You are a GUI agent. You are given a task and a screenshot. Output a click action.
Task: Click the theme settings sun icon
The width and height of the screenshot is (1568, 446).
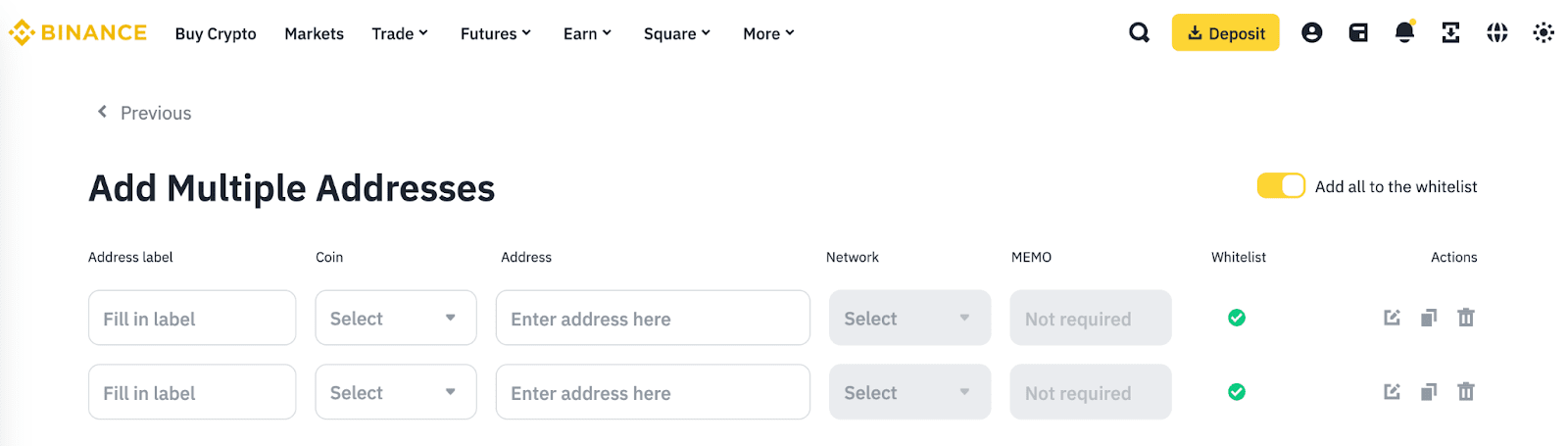point(1543,33)
